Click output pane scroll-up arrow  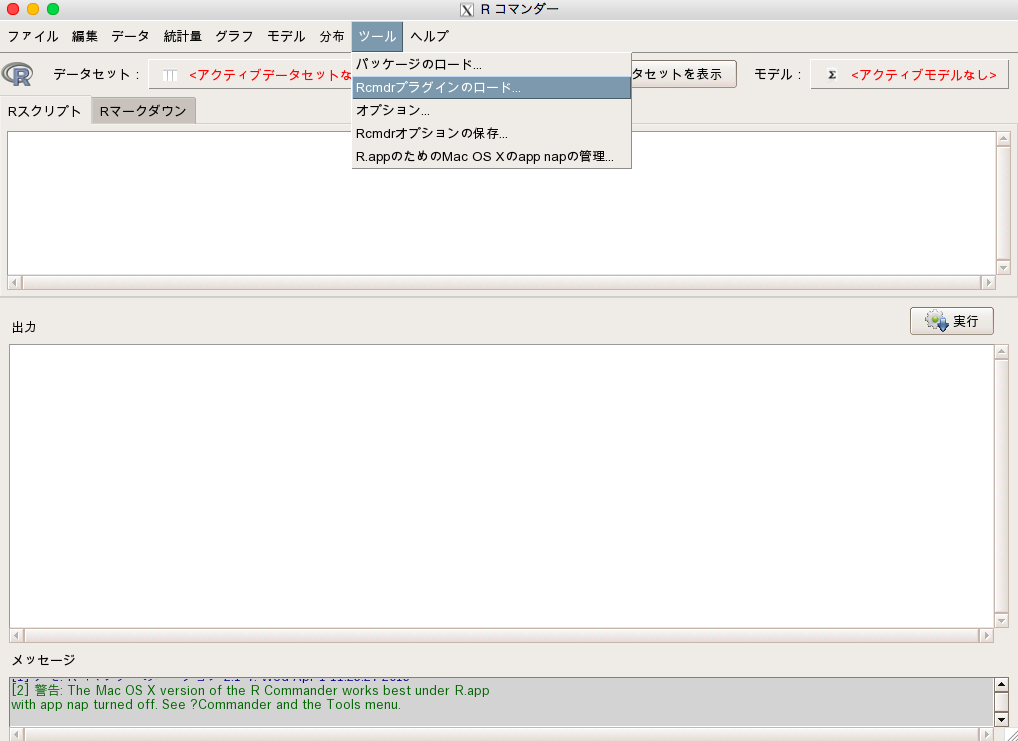(x=1002, y=352)
